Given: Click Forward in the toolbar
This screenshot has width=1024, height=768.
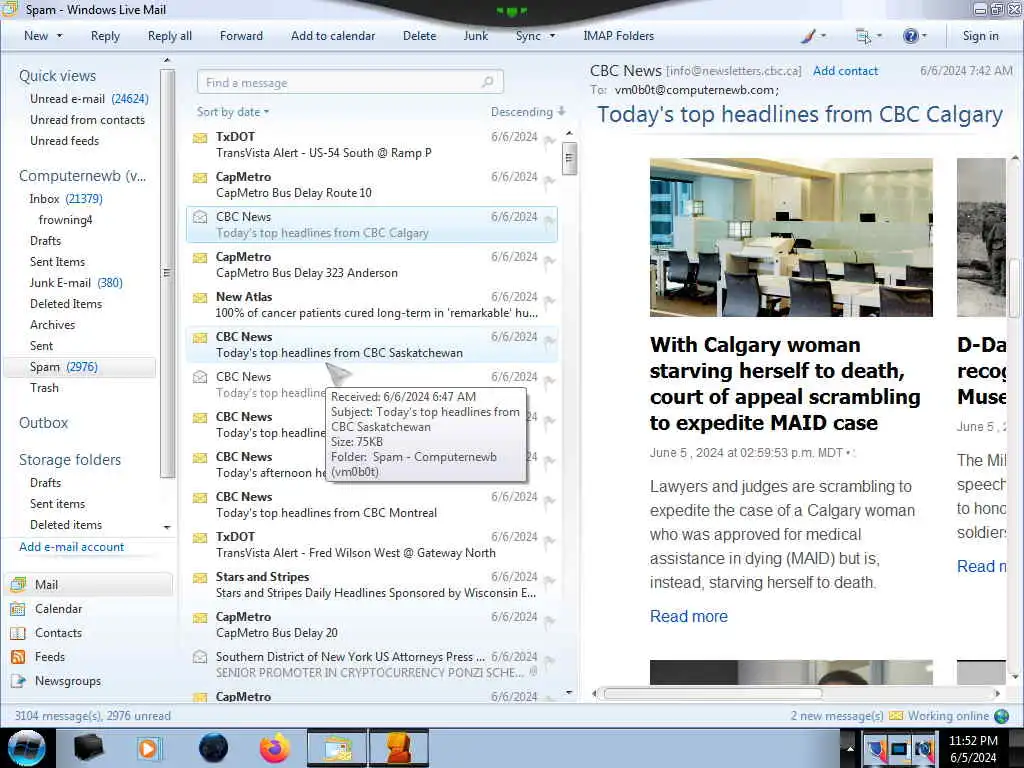Looking at the screenshot, I should coord(241,36).
